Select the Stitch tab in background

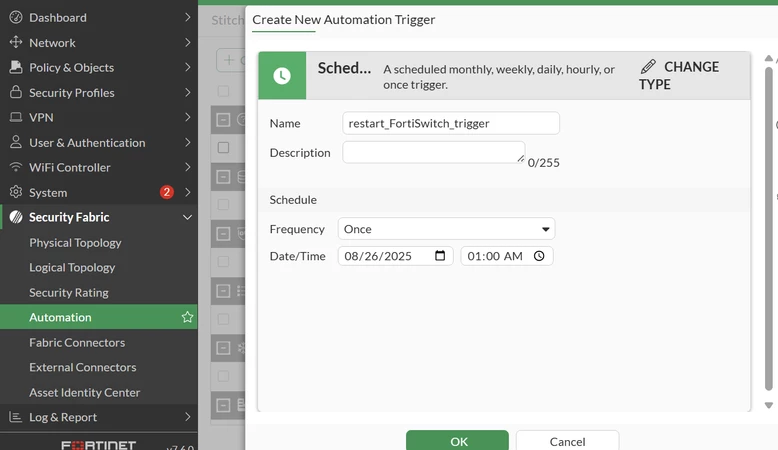[x=228, y=20]
